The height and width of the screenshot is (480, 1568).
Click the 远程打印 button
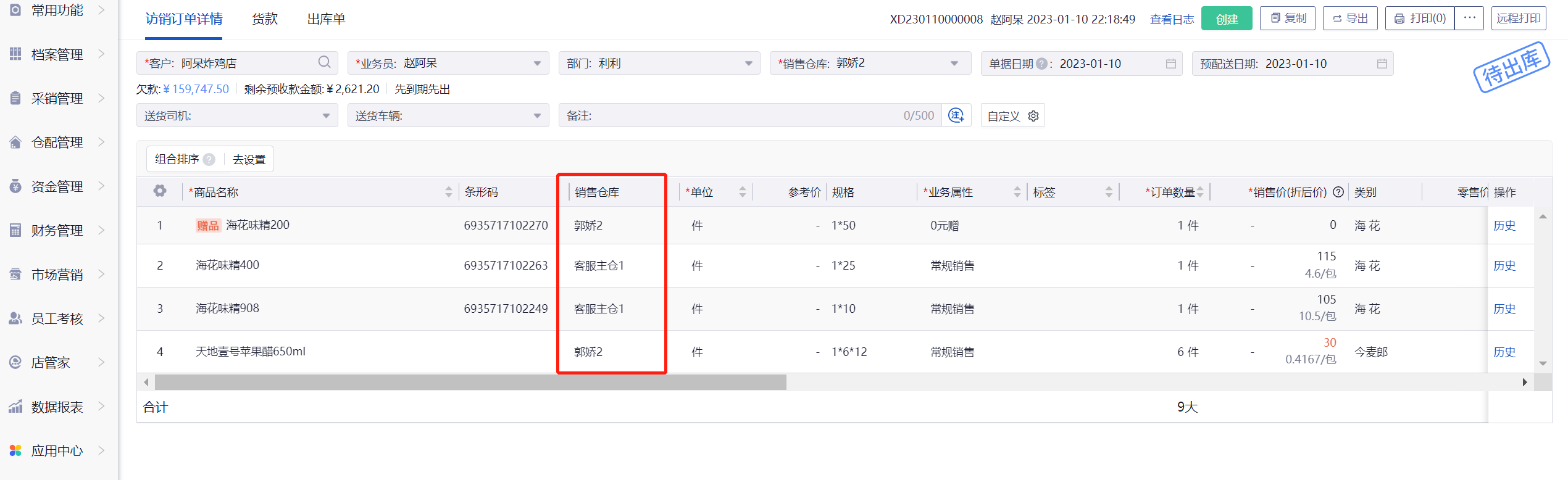[x=1519, y=18]
